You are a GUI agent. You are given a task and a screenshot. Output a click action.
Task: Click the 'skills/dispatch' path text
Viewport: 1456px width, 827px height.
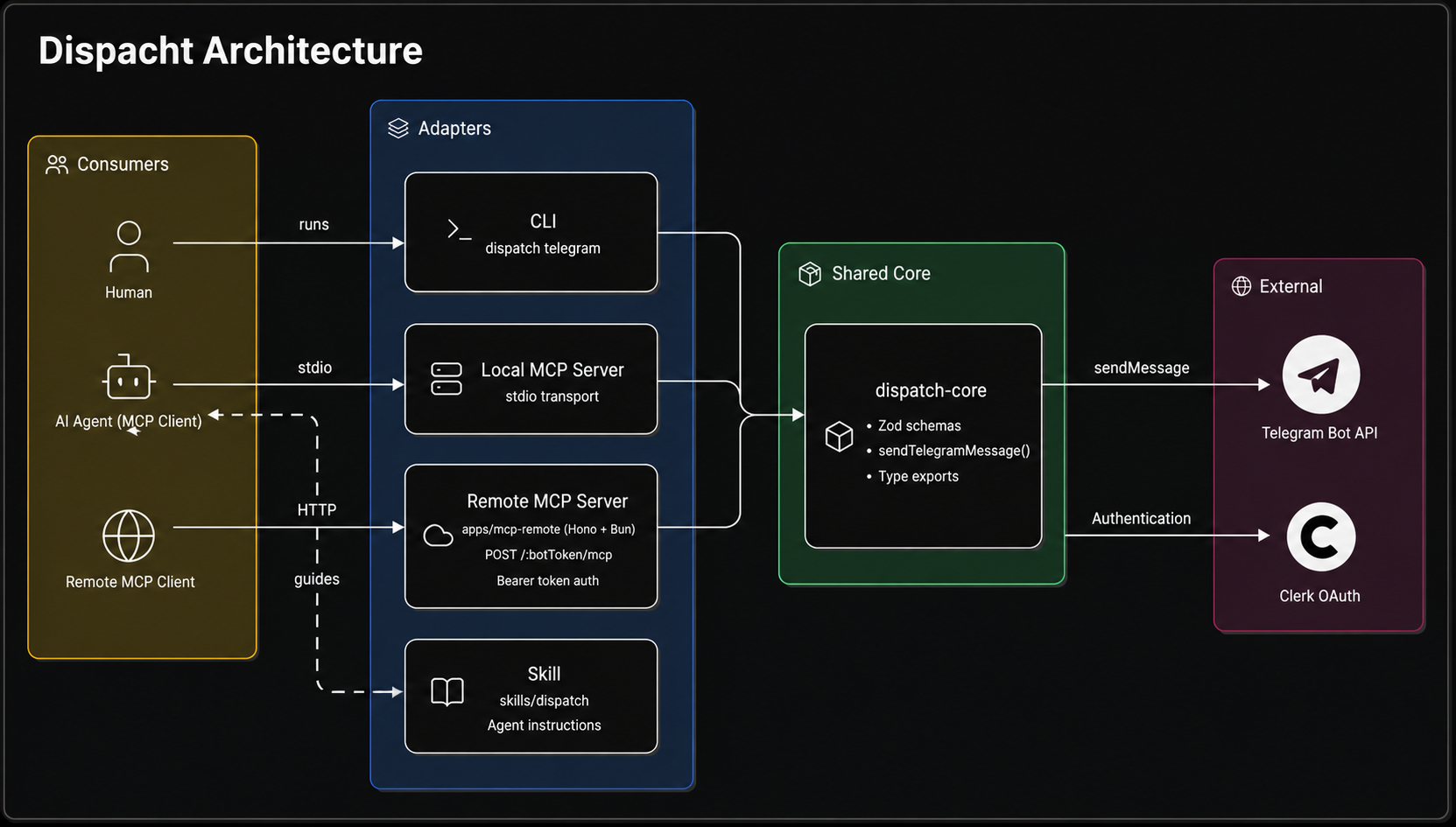544,701
